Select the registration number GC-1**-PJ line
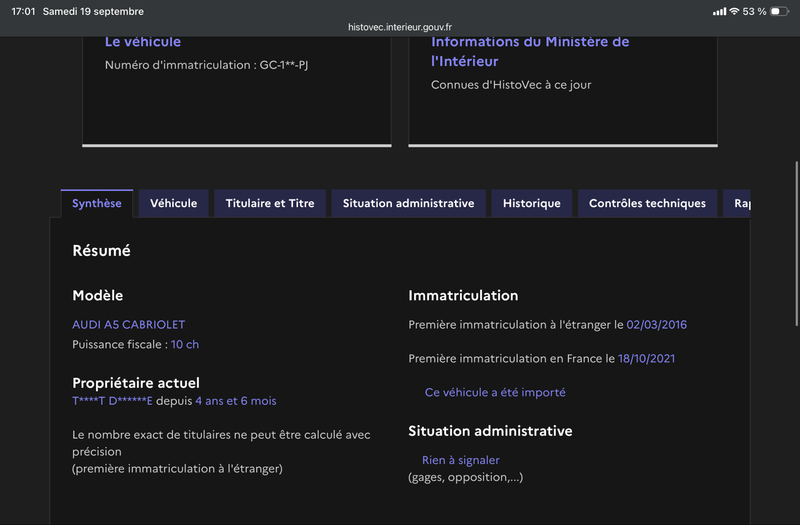 coord(207,65)
